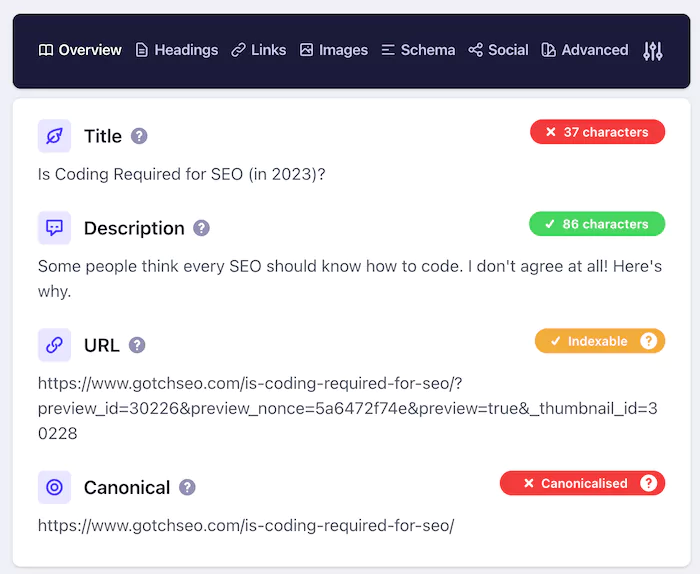
Task: Open help tooltip next to Canonical
Action: tap(187, 487)
